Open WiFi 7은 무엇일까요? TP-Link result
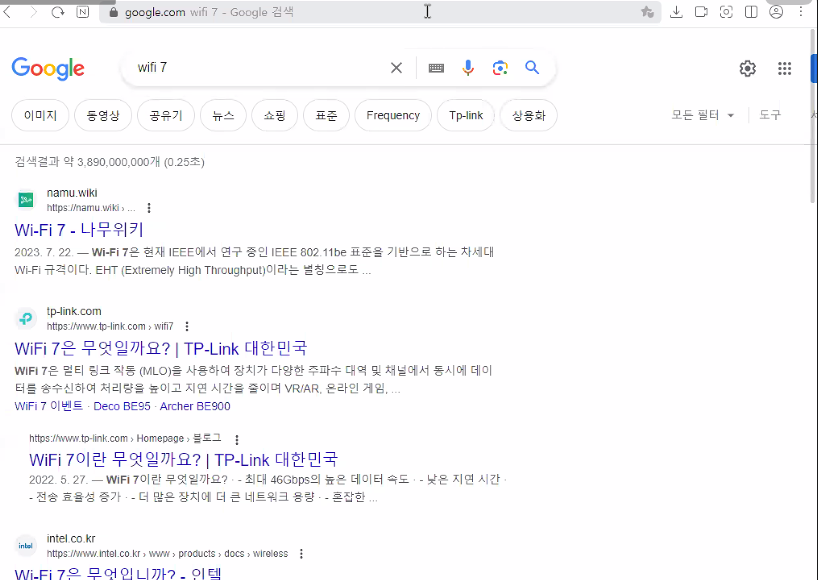The height and width of the screenshot is (580, 818). (x=161, y=348)
